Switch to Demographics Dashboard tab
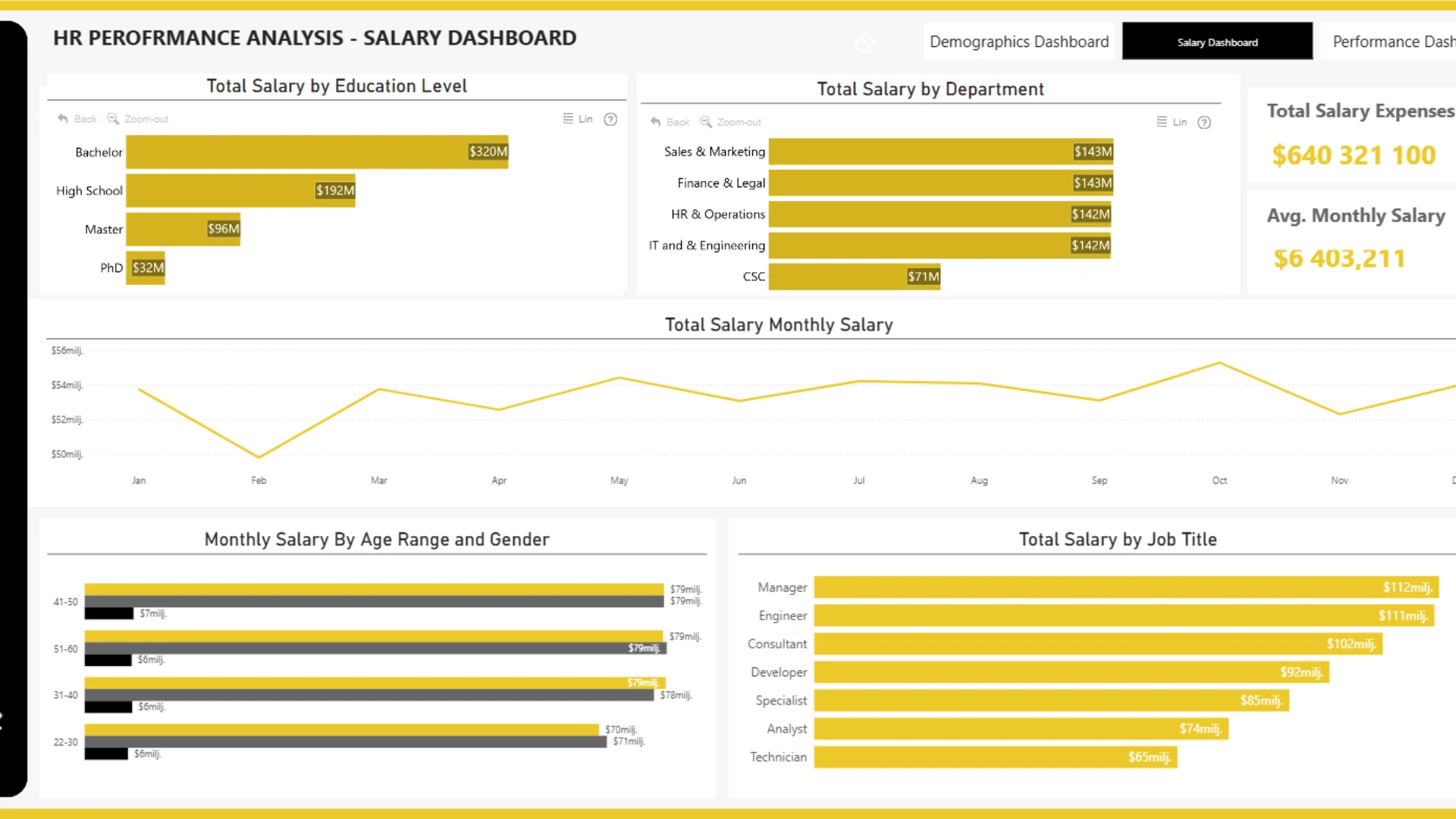Image resolution: width=1456 pixels, height=819 pixels. [x=1019, y=41]
